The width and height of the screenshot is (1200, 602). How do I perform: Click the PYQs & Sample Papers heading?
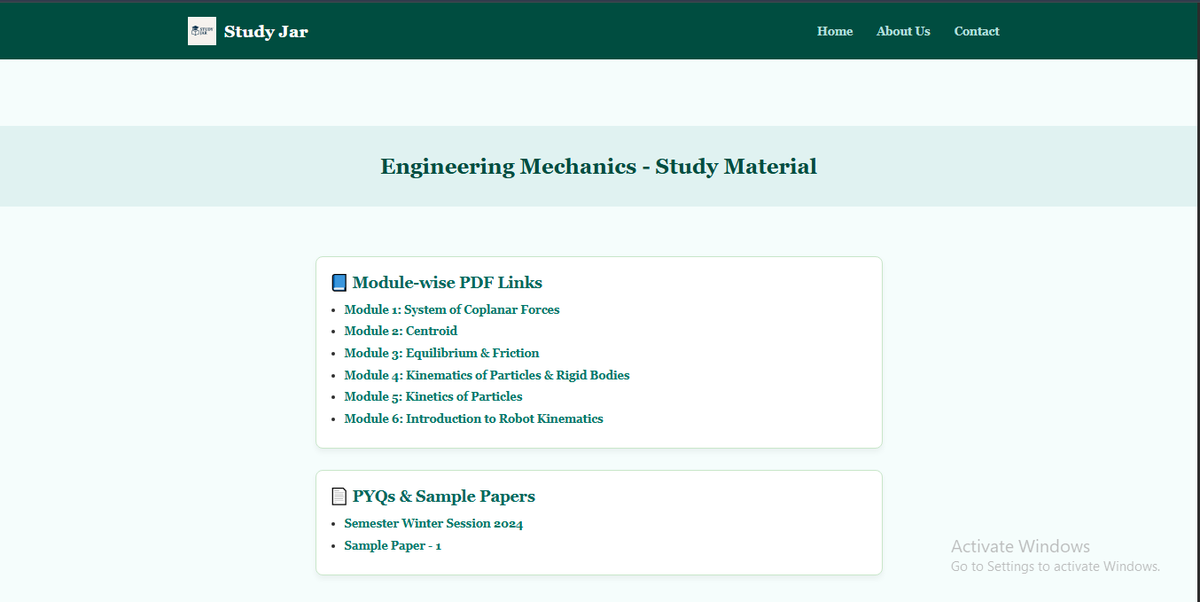[x=444, y=497]
